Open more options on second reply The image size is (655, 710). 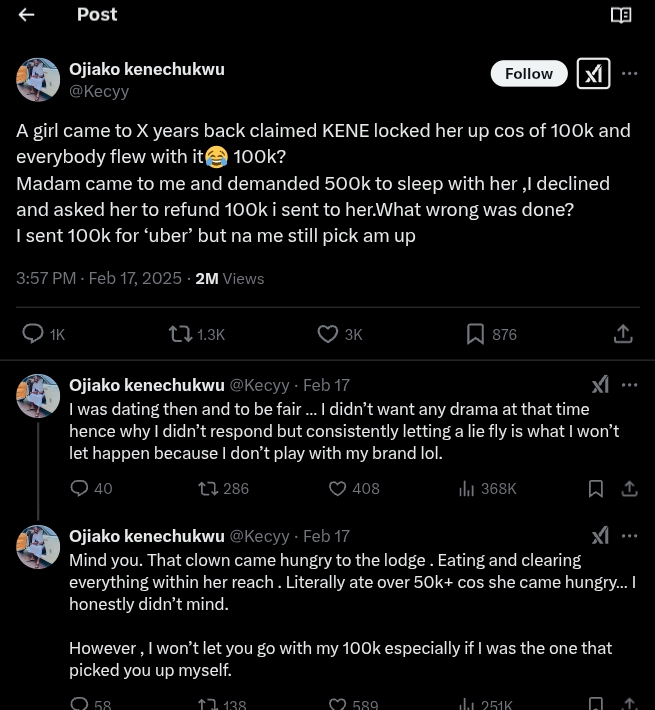(x=629, y=536)
